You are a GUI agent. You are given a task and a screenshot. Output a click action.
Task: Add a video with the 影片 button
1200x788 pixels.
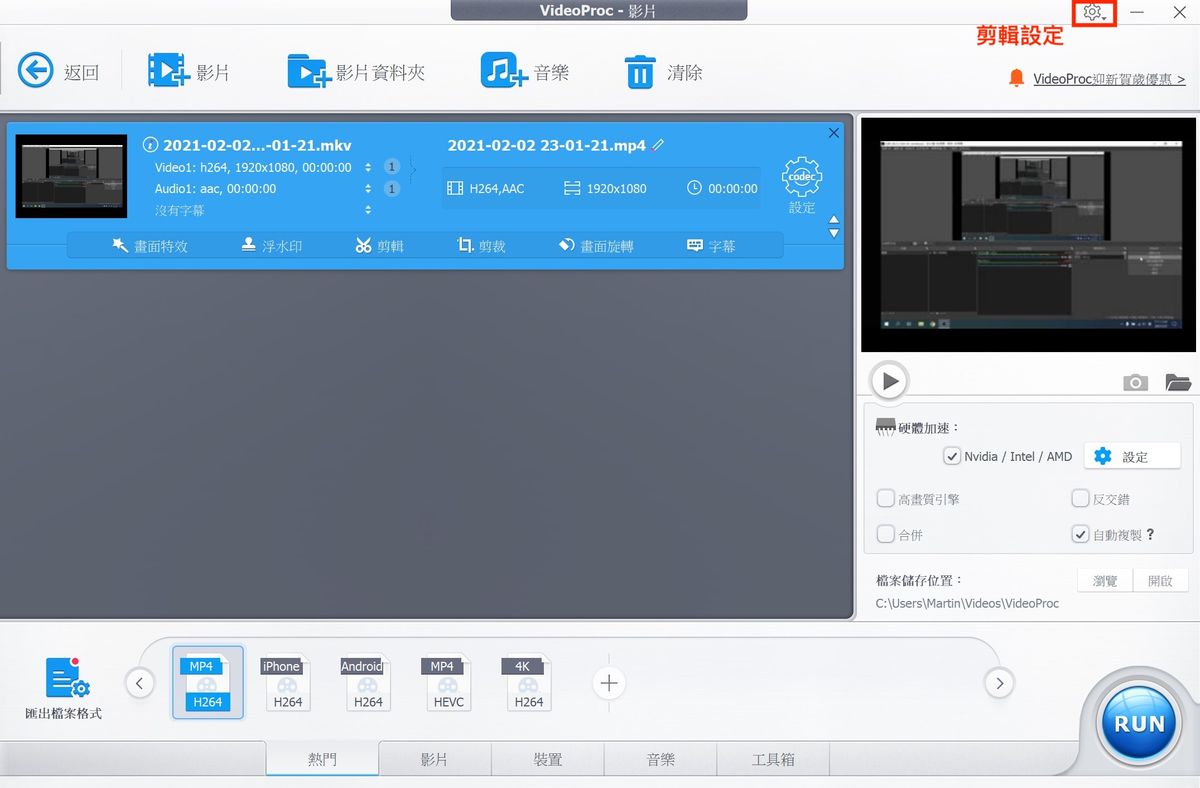pyautogui.click(x=189, y=72)
